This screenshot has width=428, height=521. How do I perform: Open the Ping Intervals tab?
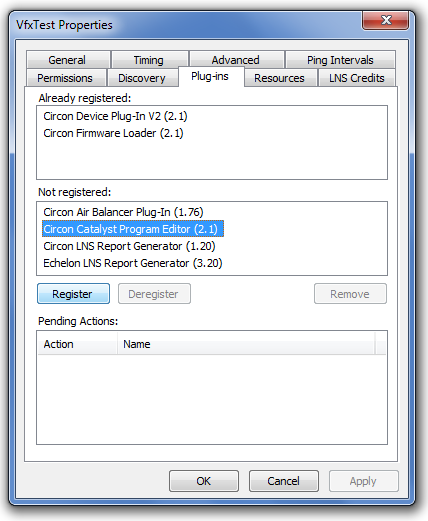[x=340, y=60]
